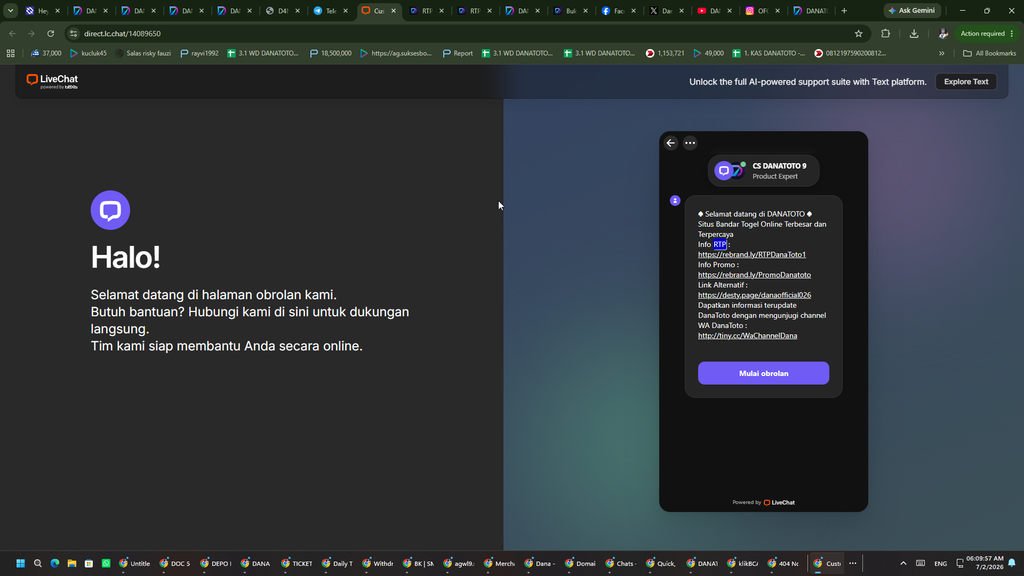This screenshot has height=576, width=1024.
Task: Open the chat widget three-dot menu
Action: tap(690, 142)
